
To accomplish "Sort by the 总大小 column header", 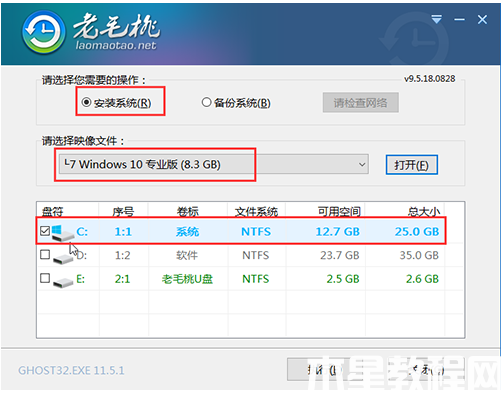I will tap(424, 211).
